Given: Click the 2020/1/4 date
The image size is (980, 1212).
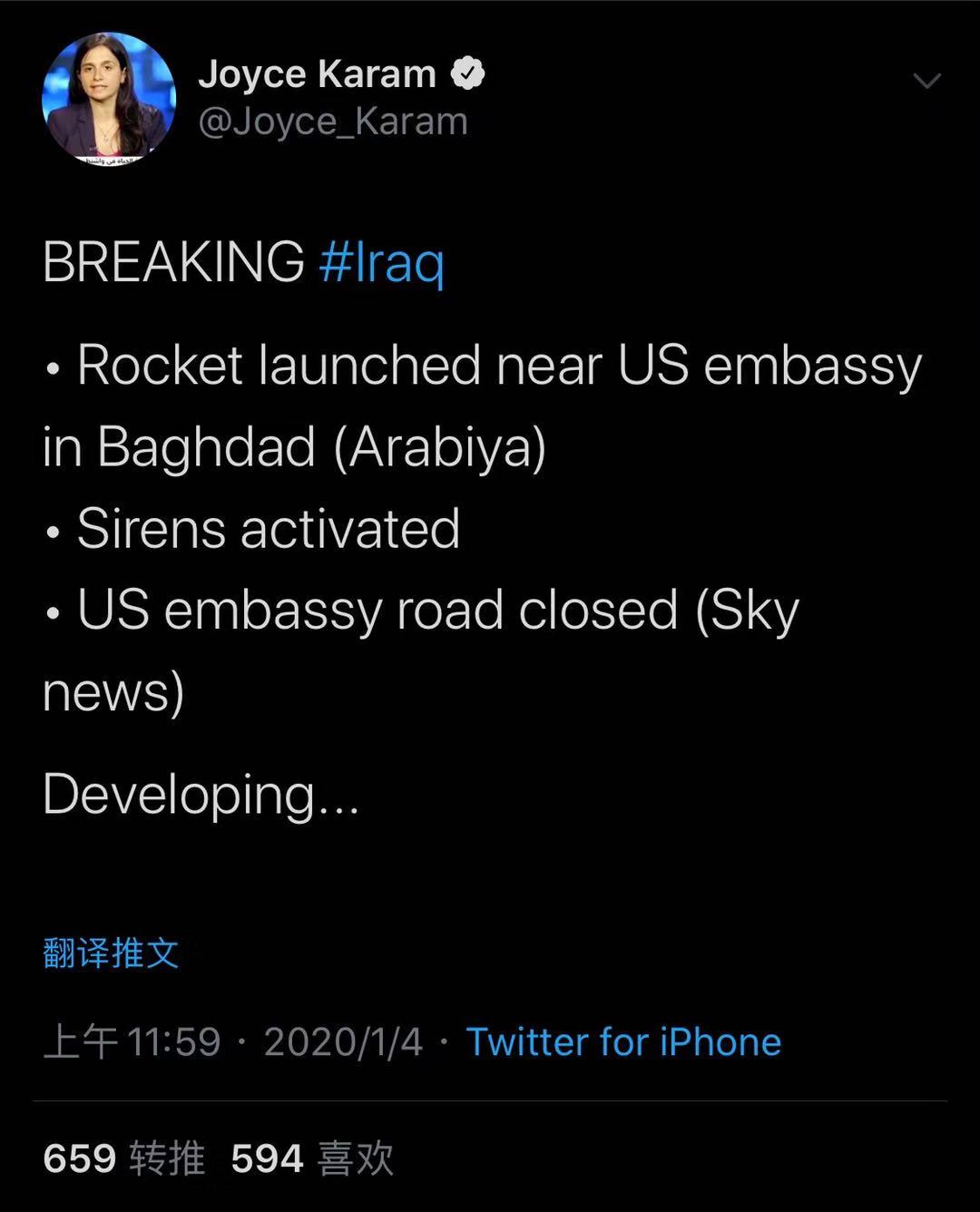Looking at the screenshot, I should coord(343,1042).
